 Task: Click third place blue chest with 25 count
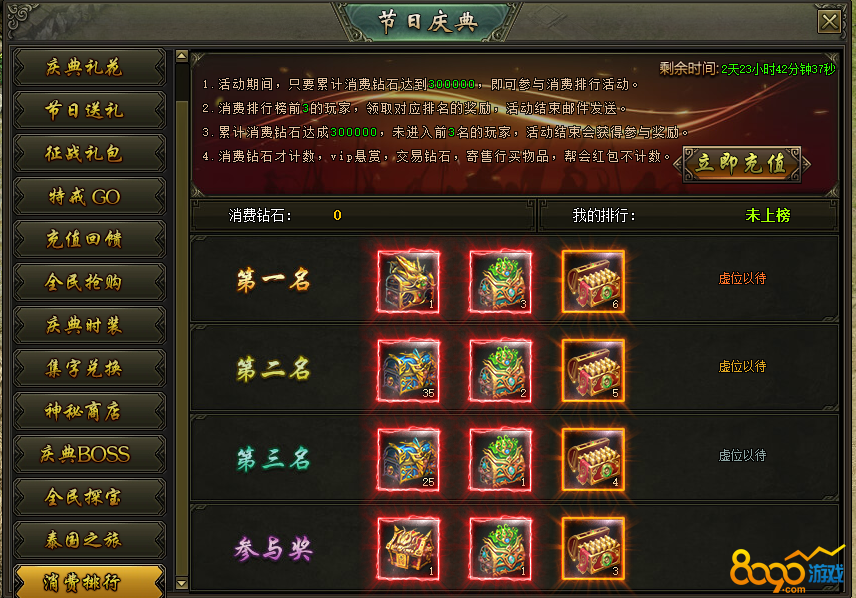tap(408, 459)
